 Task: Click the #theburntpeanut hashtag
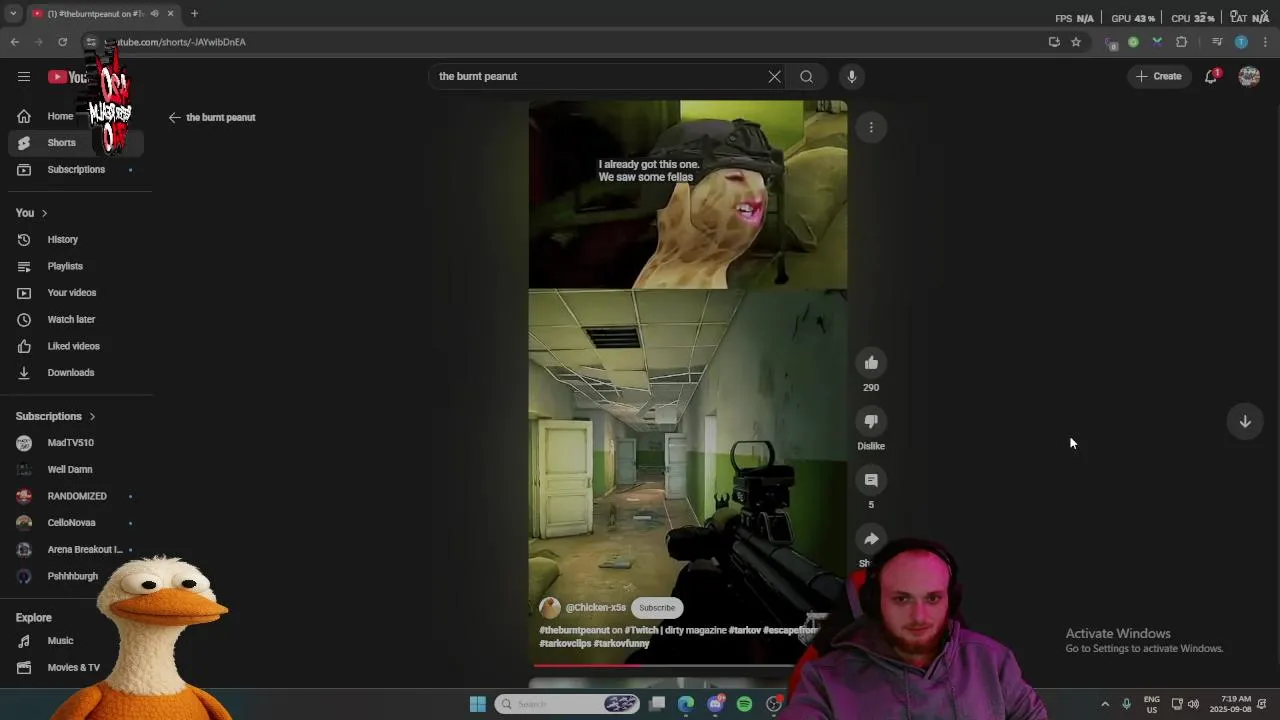tap(574, 631)
